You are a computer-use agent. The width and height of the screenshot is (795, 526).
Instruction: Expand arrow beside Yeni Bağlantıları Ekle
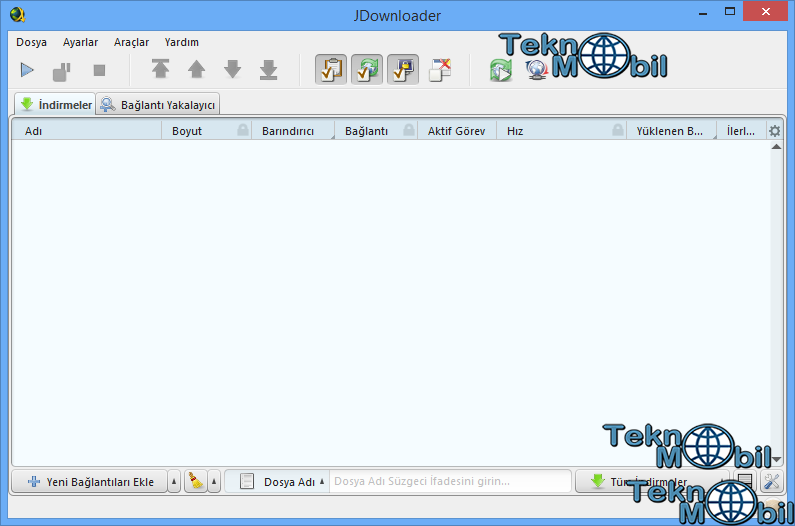[174, 481]
